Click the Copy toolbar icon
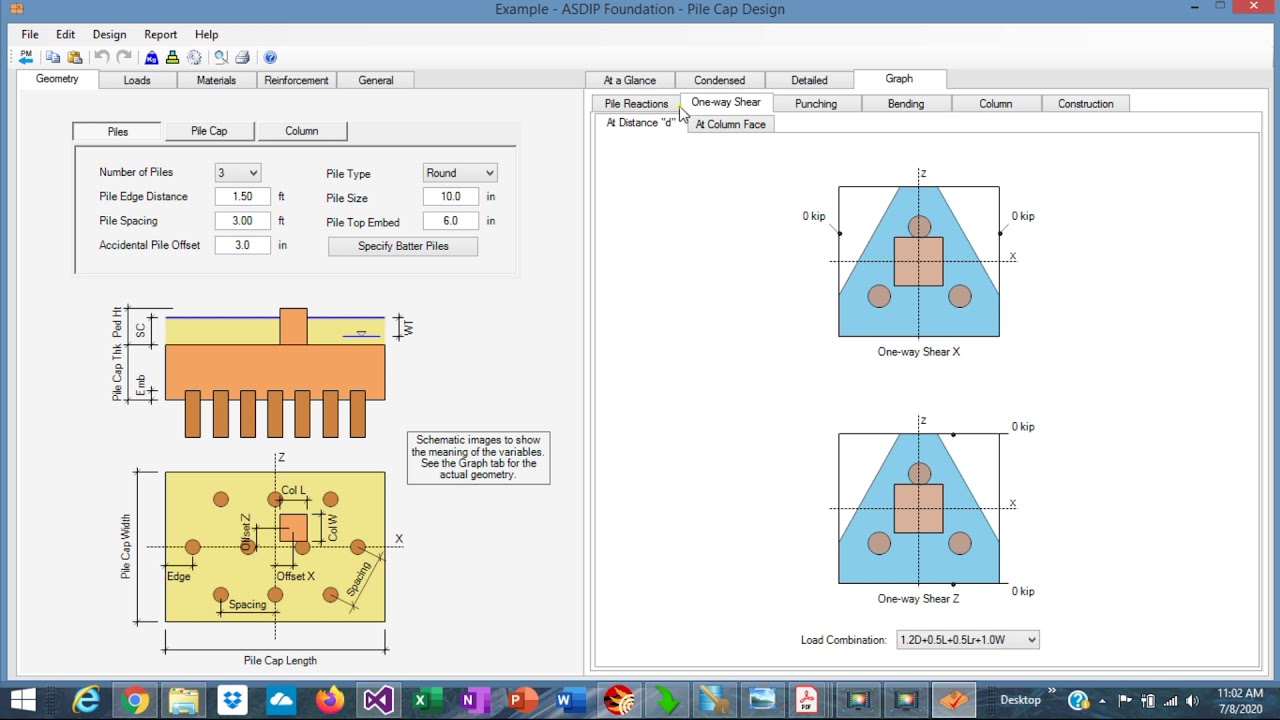 [x=53, y=57]
